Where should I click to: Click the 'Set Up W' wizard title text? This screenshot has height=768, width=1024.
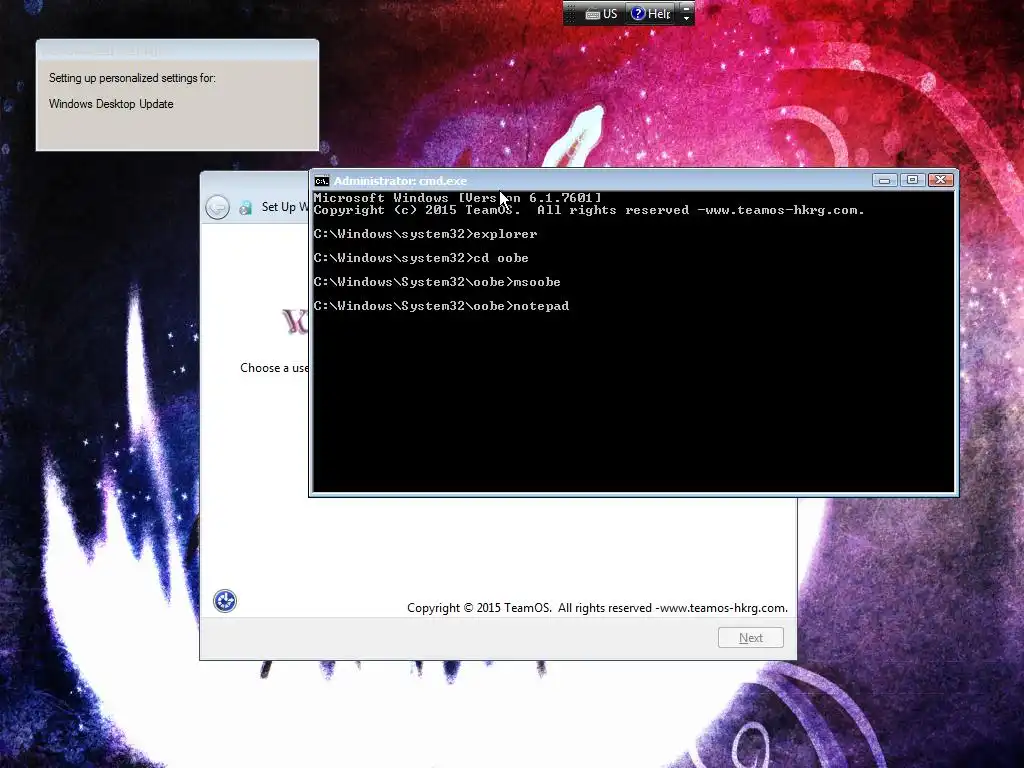[285, 207]
